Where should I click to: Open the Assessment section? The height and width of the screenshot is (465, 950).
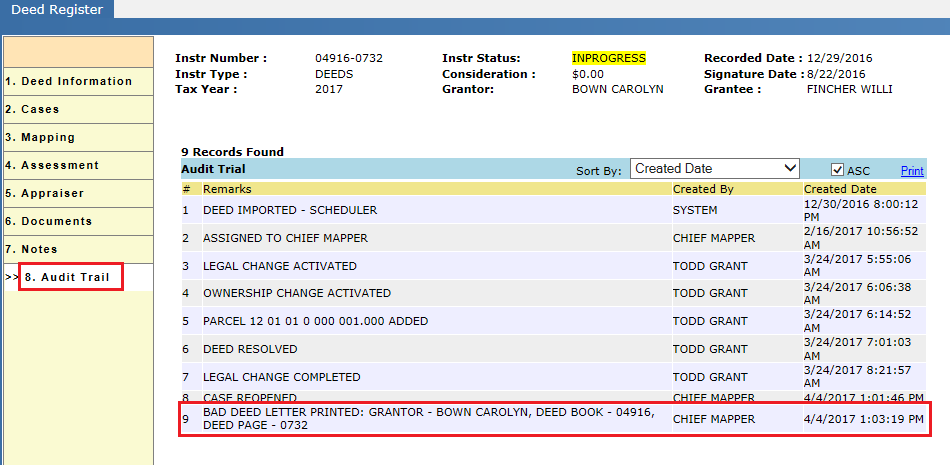coord(78,166)
